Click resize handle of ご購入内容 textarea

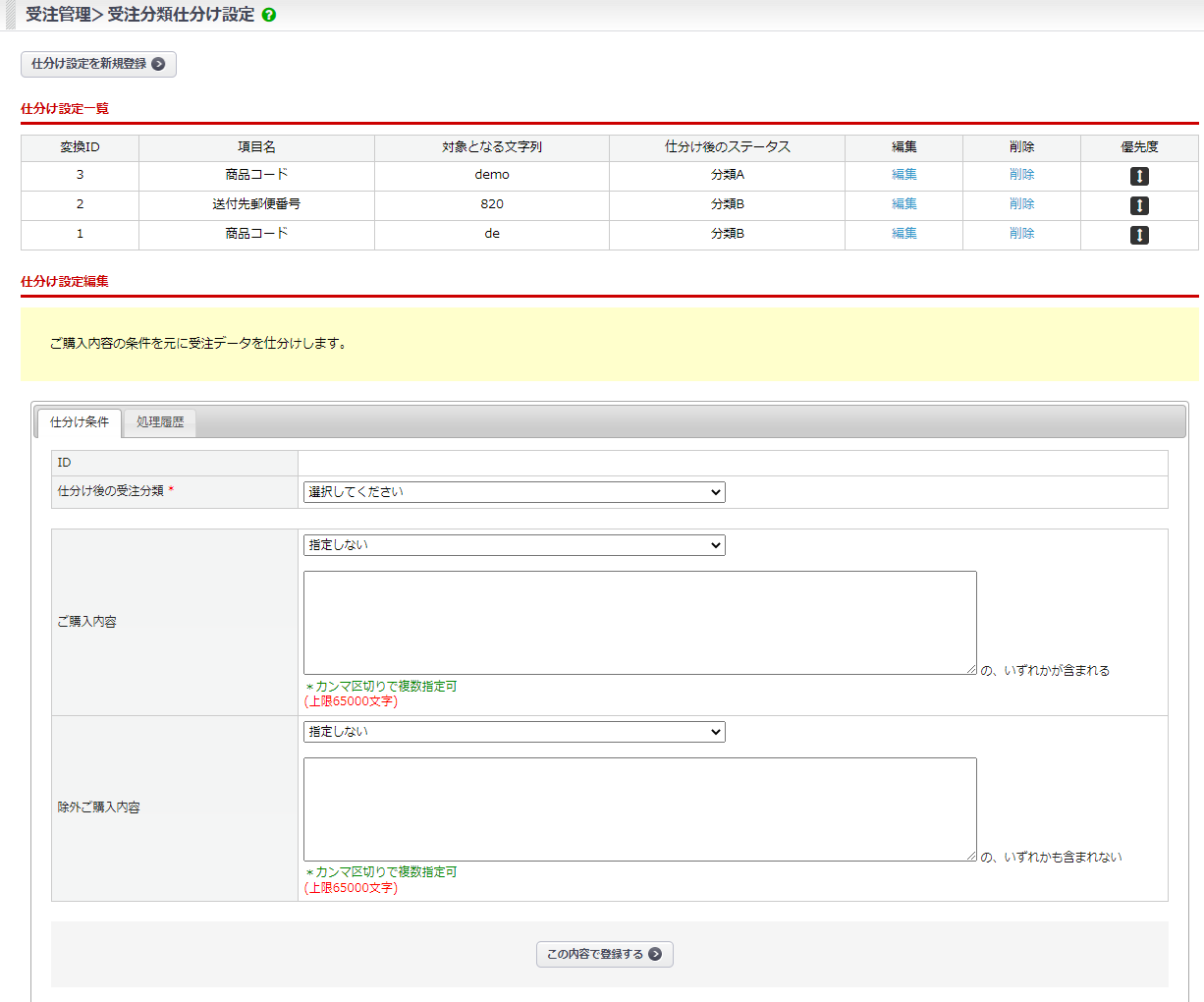pos(971,669)
